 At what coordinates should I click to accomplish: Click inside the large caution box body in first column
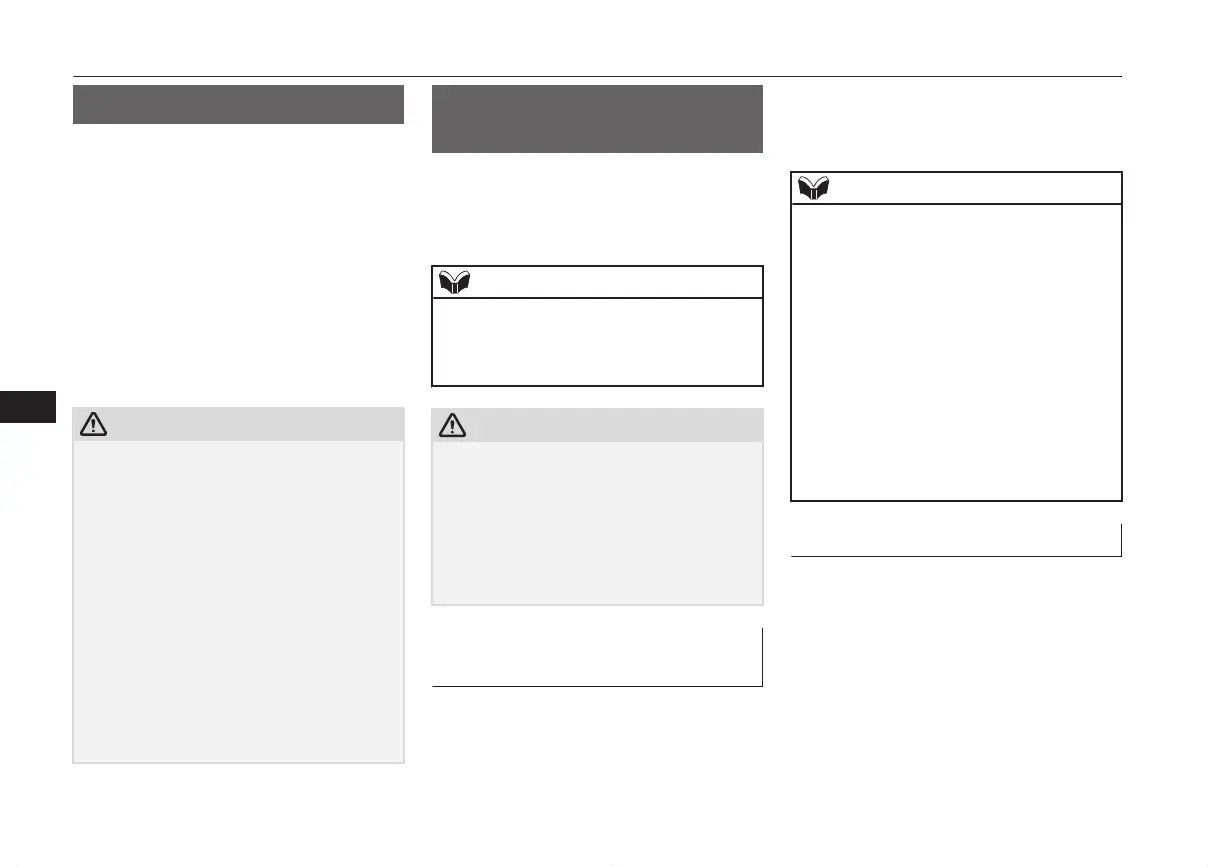(x=238, y=602)
